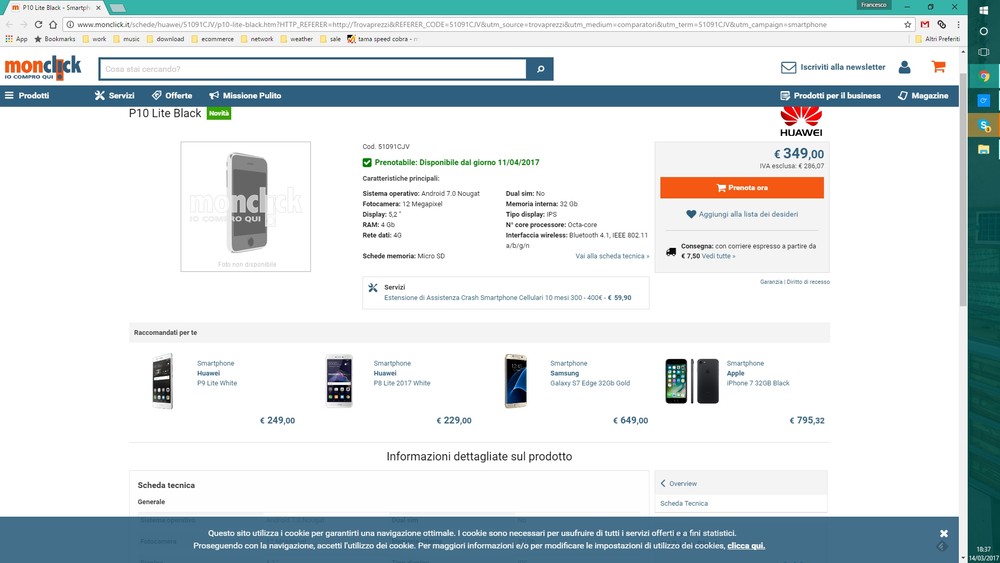The height and width of the screenshot is (563, 1000).
Task: Click Iscriviti alla newsletter link
Action: coord(842,67)
